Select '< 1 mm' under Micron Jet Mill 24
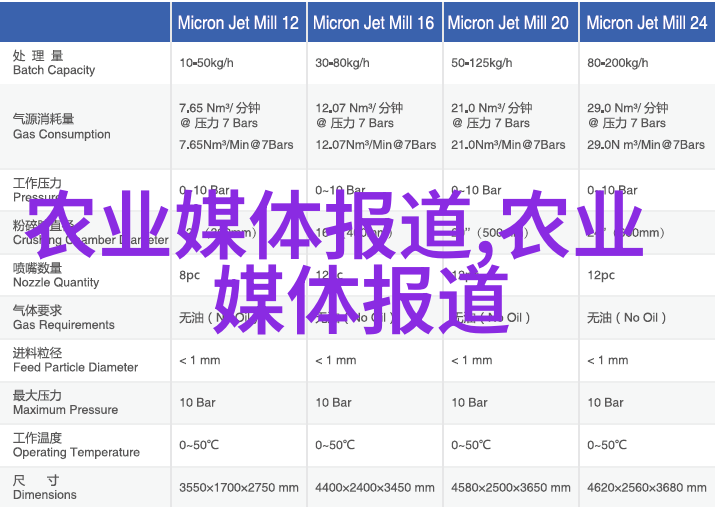The height and width of the screenshot is (507, 722). click(607, 360)
